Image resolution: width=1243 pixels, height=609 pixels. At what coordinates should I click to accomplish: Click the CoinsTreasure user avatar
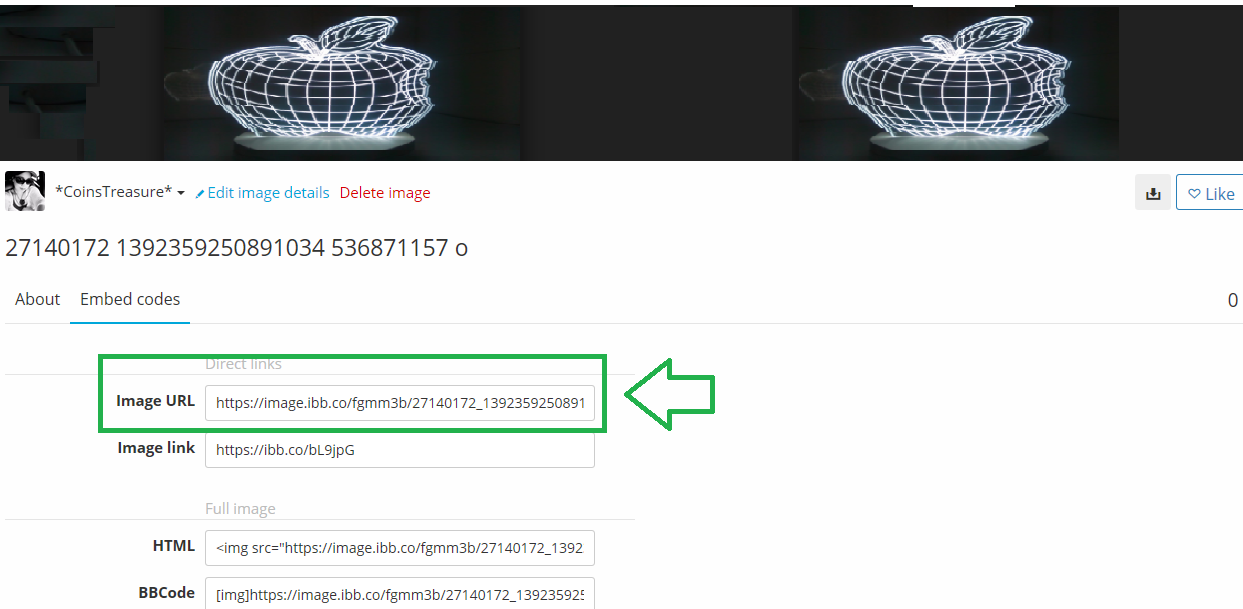[x=25, y=191]
